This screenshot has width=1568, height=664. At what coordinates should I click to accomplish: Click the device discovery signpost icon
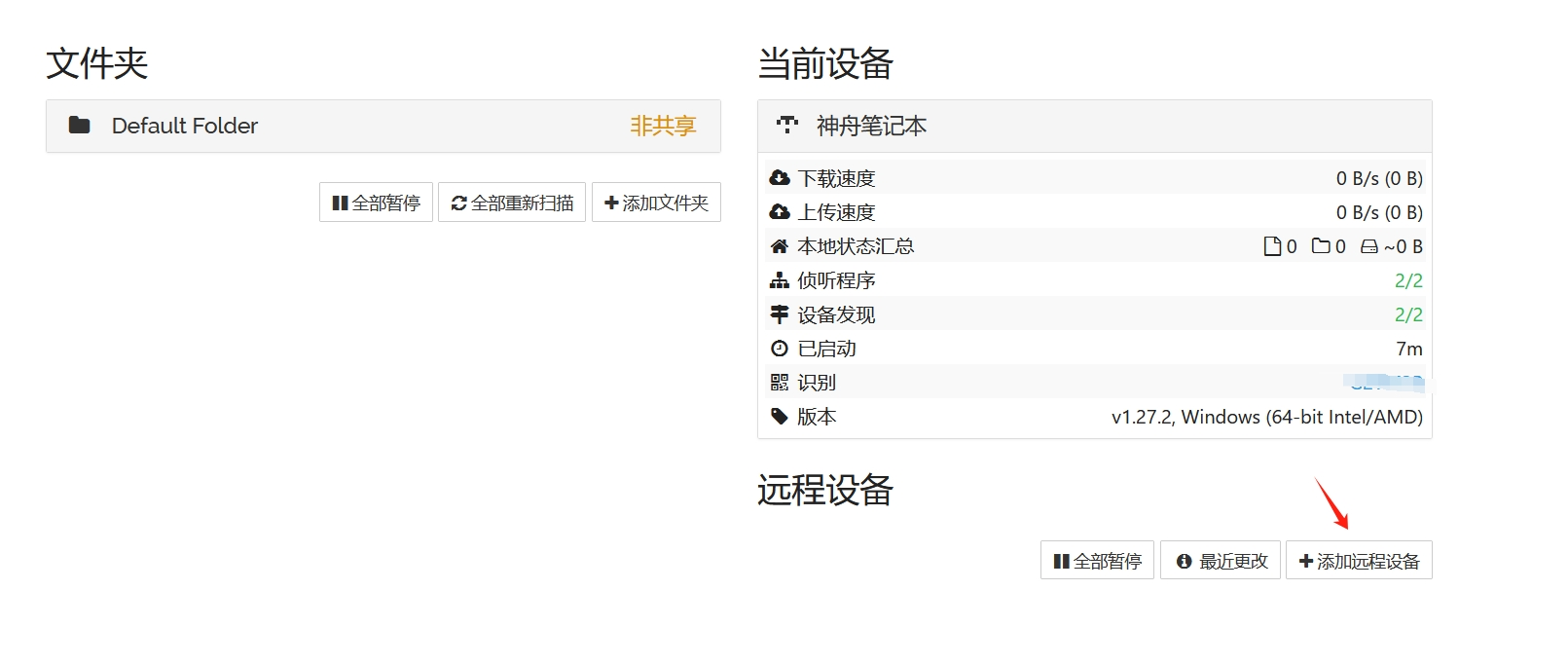[780, 314]
